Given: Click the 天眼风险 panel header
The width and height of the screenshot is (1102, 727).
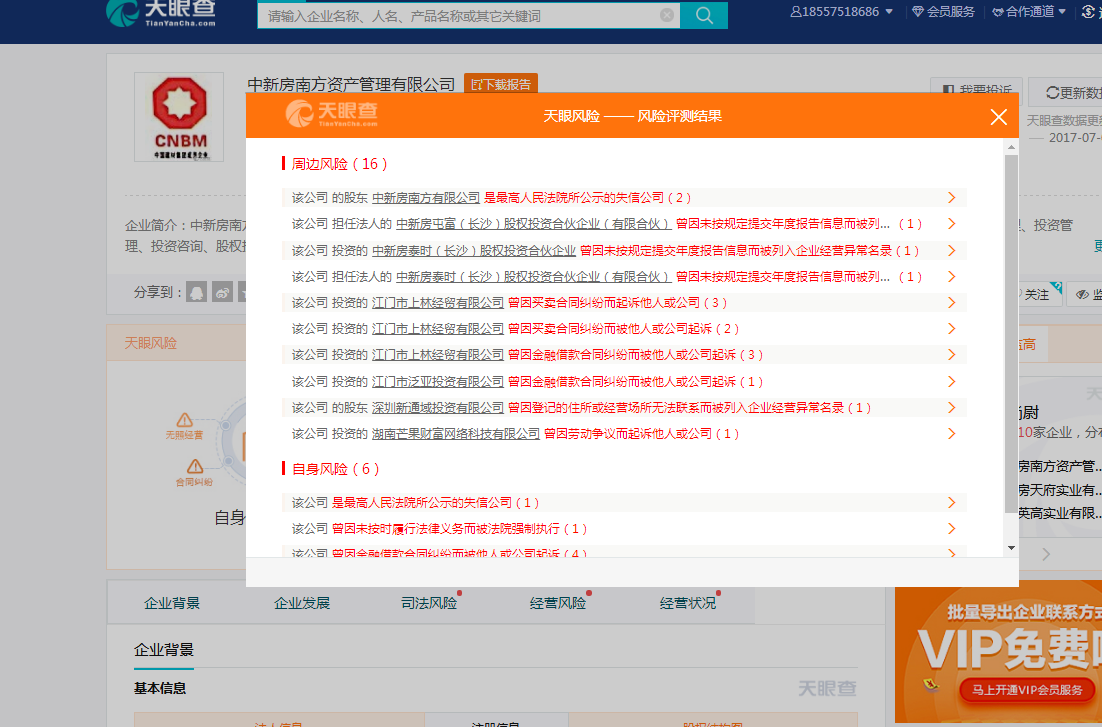Looking at the screenshot, I should pos(150,343).
